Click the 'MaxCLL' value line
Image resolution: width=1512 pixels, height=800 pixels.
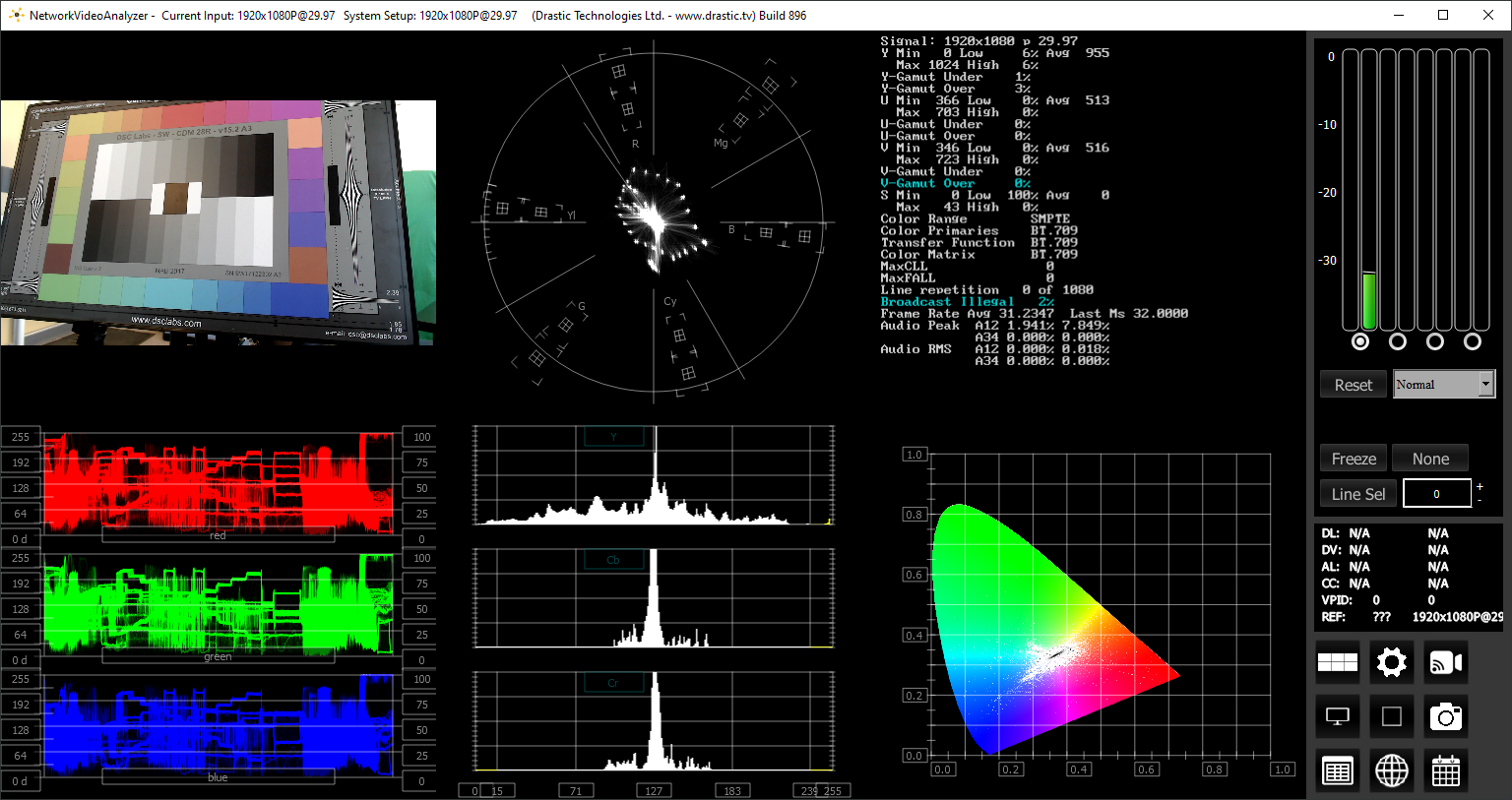point(967,266)
